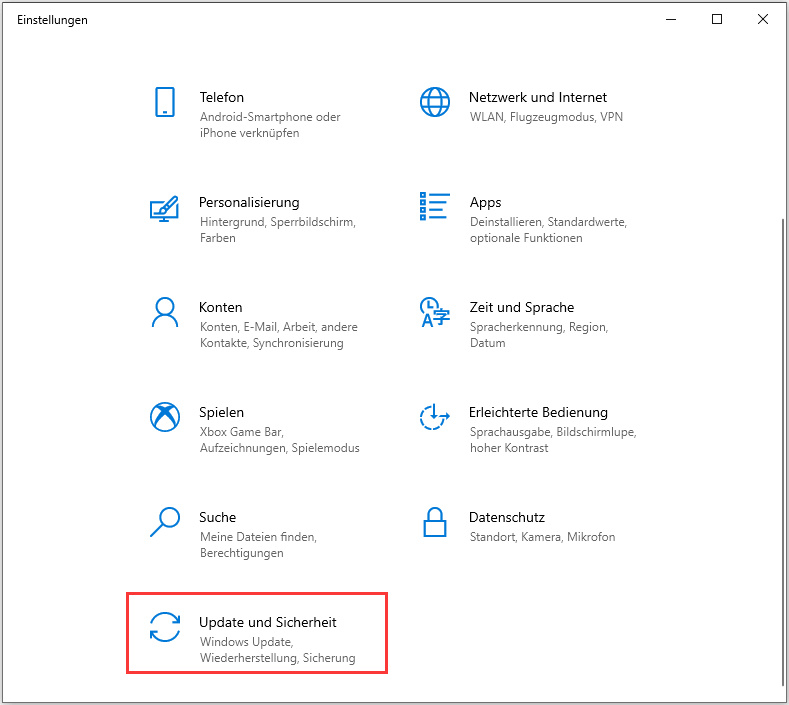Image resolution: width=789 pixels, height=705 pixels.
Task: Minimize the Einstellungen window
Action: point(671,19)
